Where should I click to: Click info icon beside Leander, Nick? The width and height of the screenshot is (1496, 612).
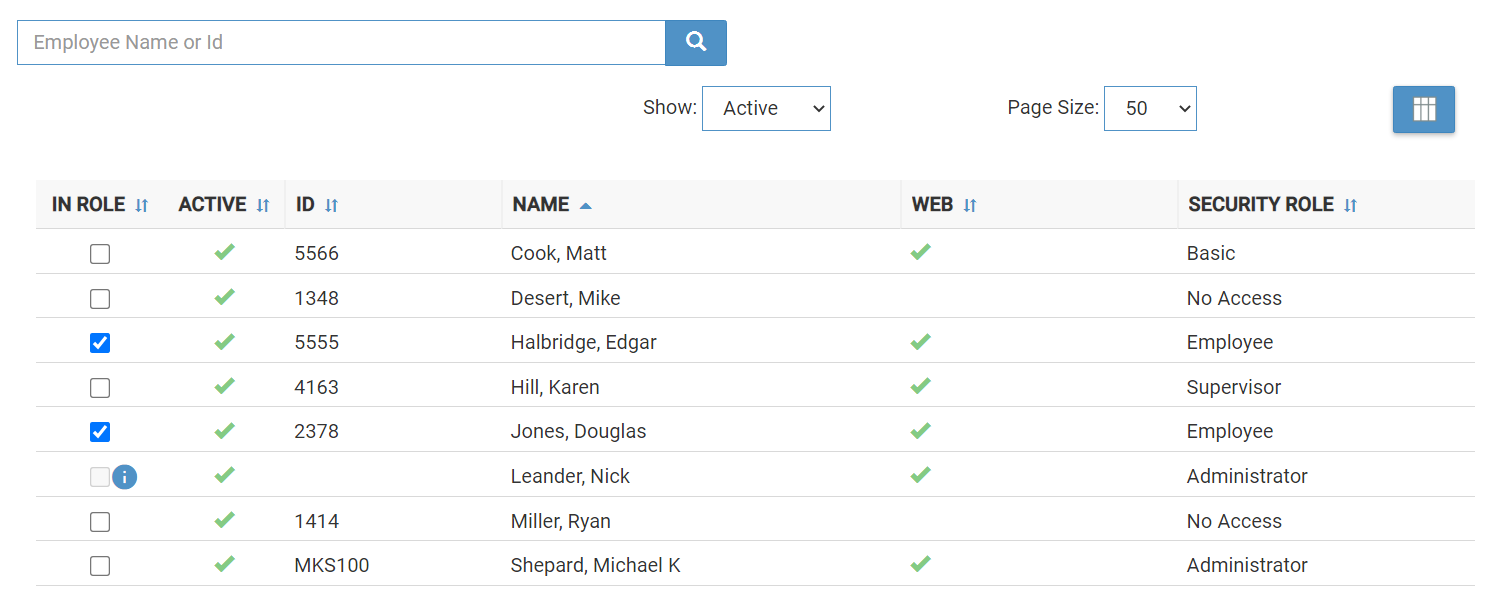(124, 477)
